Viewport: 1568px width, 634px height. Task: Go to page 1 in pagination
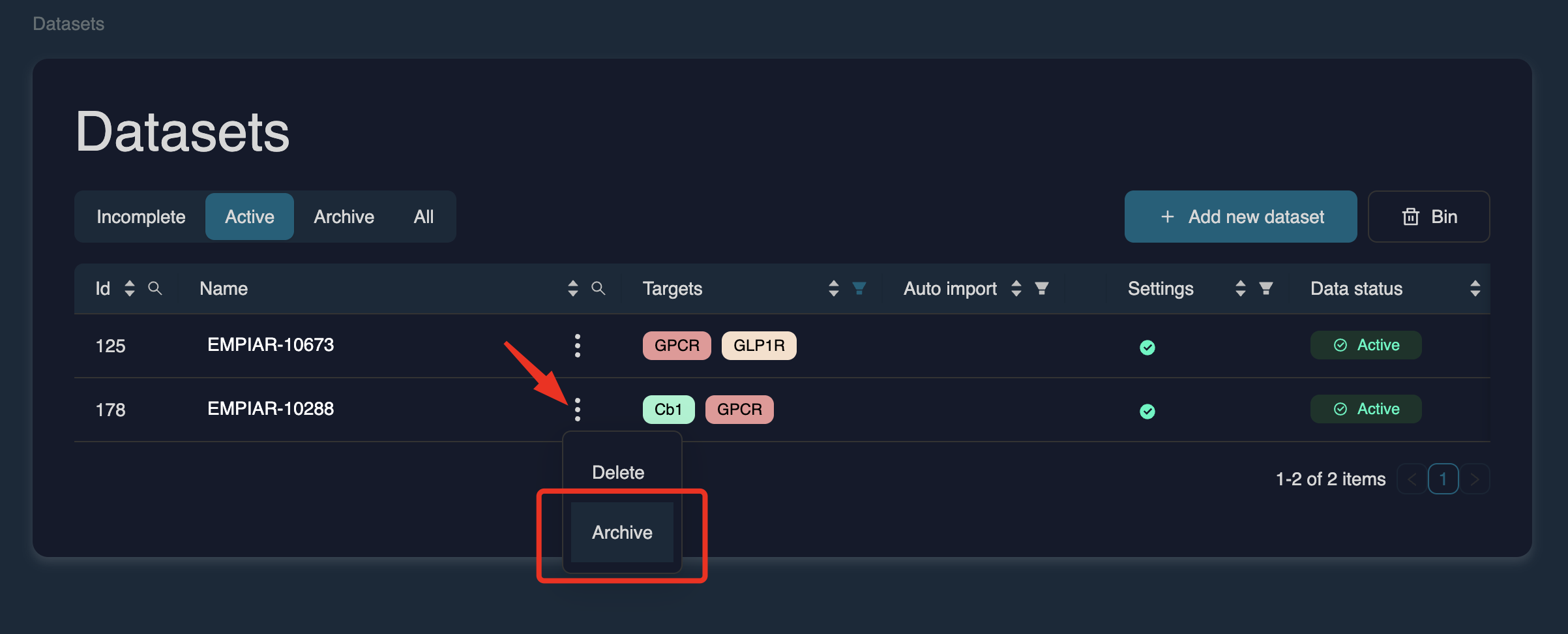point(1442,479)
